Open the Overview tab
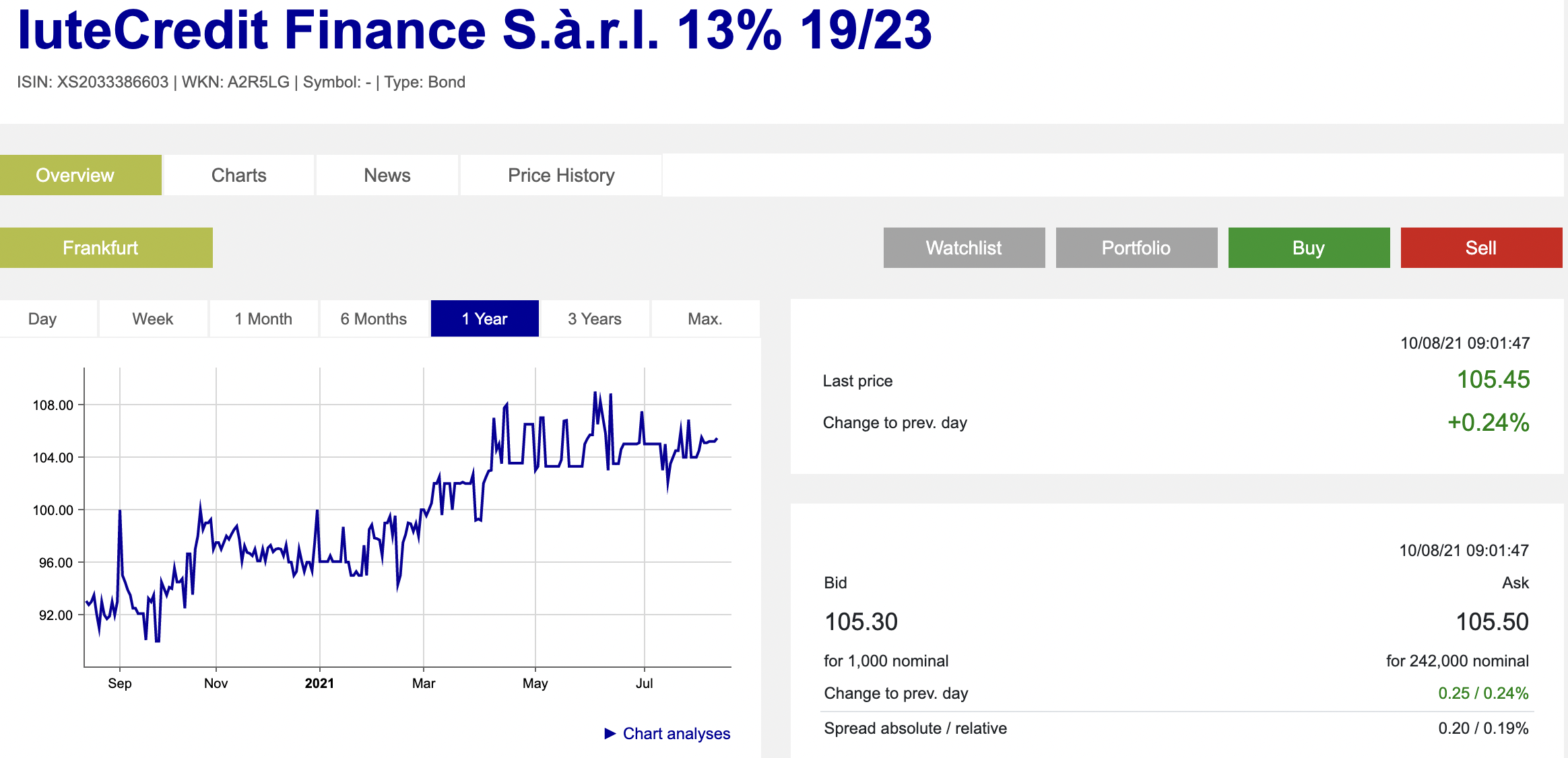This screenshot has height=758, width=1568. (81, 175)
